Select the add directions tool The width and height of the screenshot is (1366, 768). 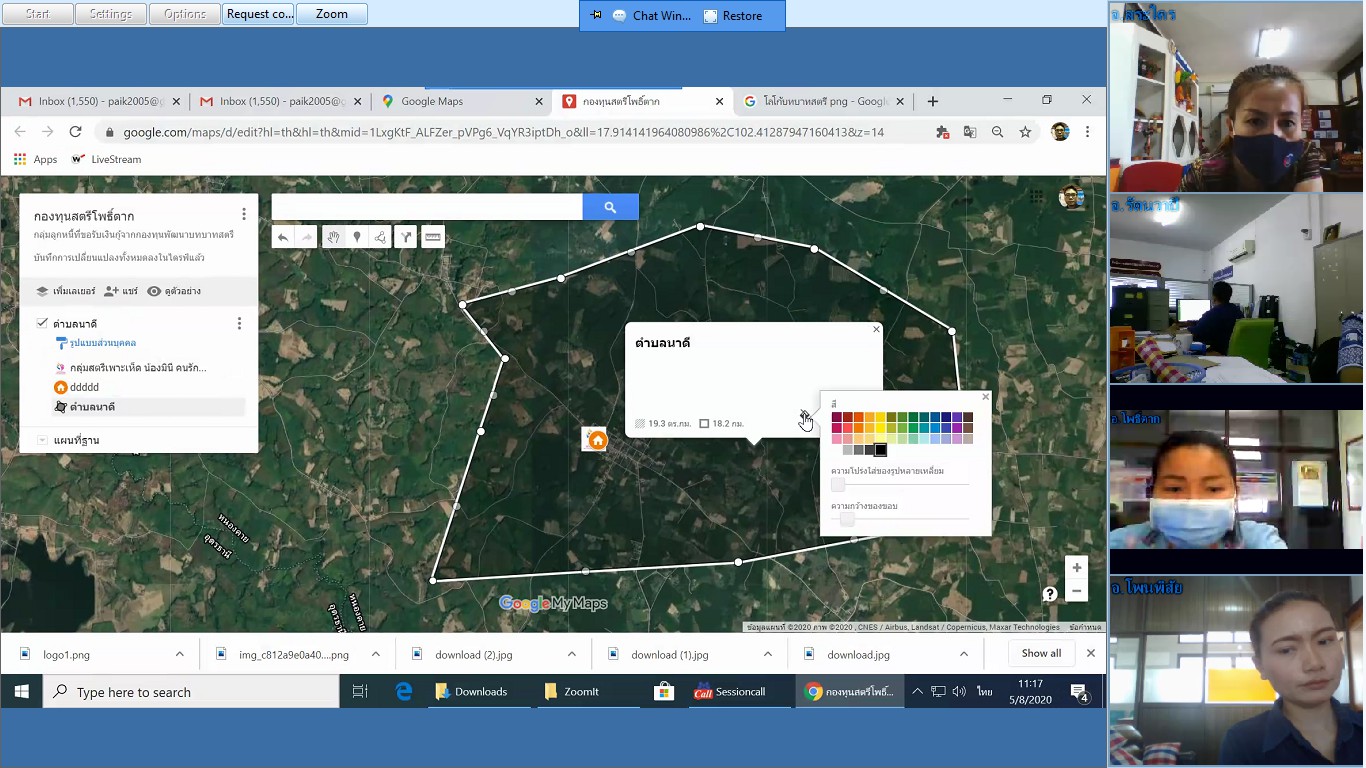405,237
